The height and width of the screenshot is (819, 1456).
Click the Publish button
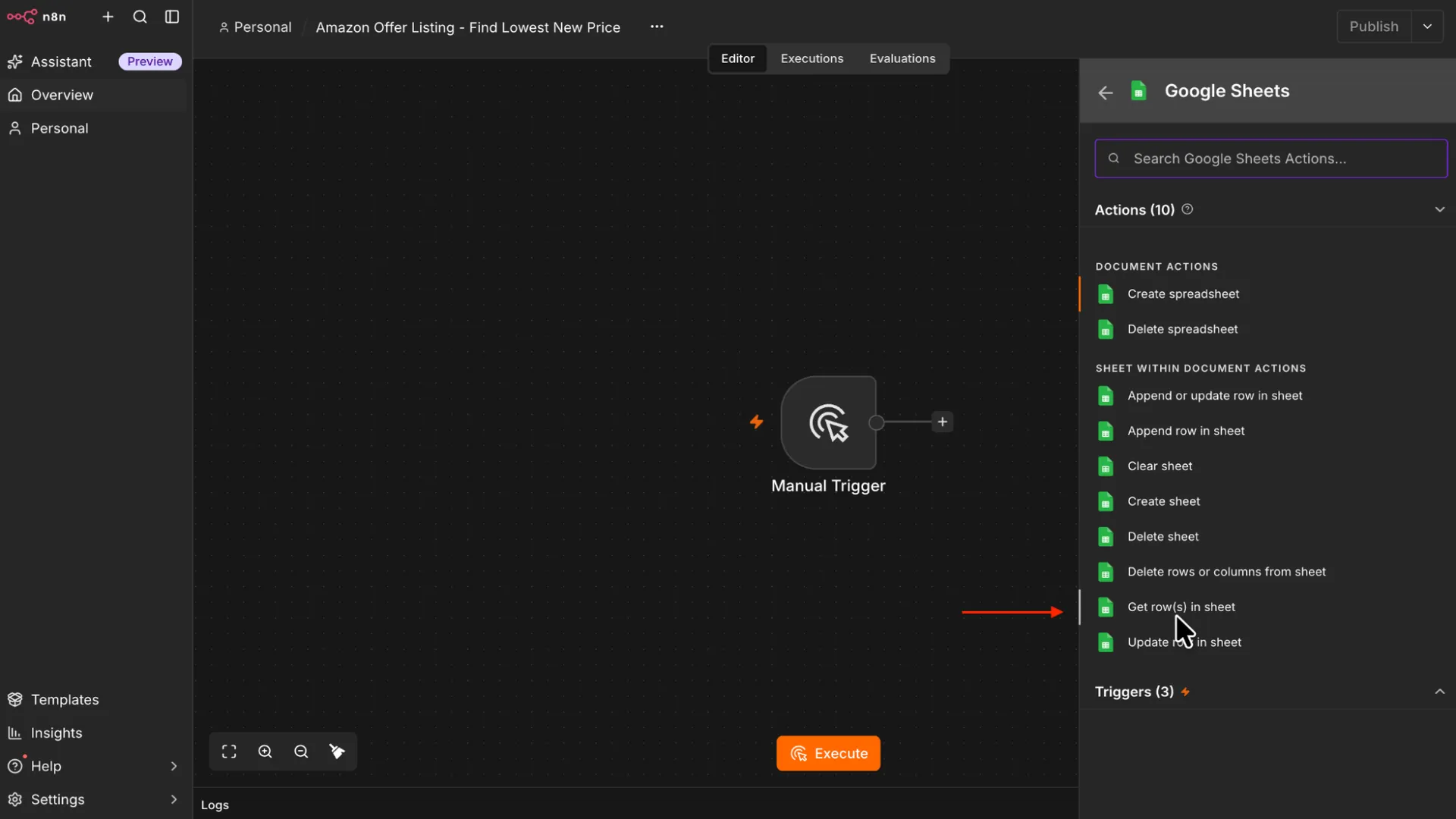click(x=1373, y=27)
